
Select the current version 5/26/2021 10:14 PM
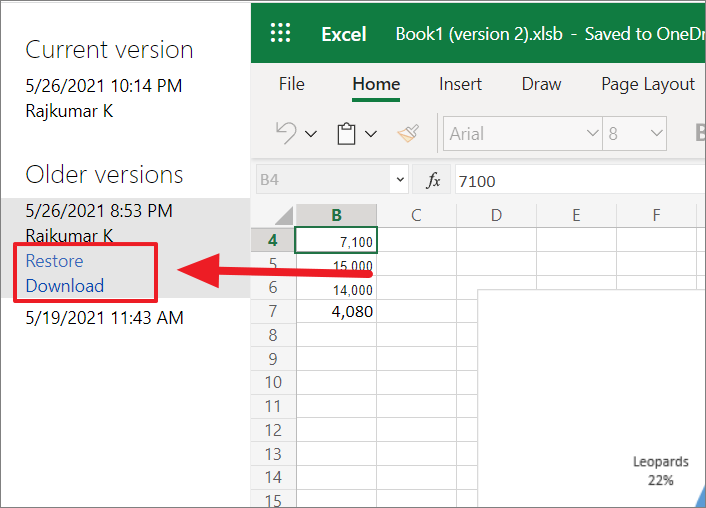pyautogui.click(x=104, y=86)
